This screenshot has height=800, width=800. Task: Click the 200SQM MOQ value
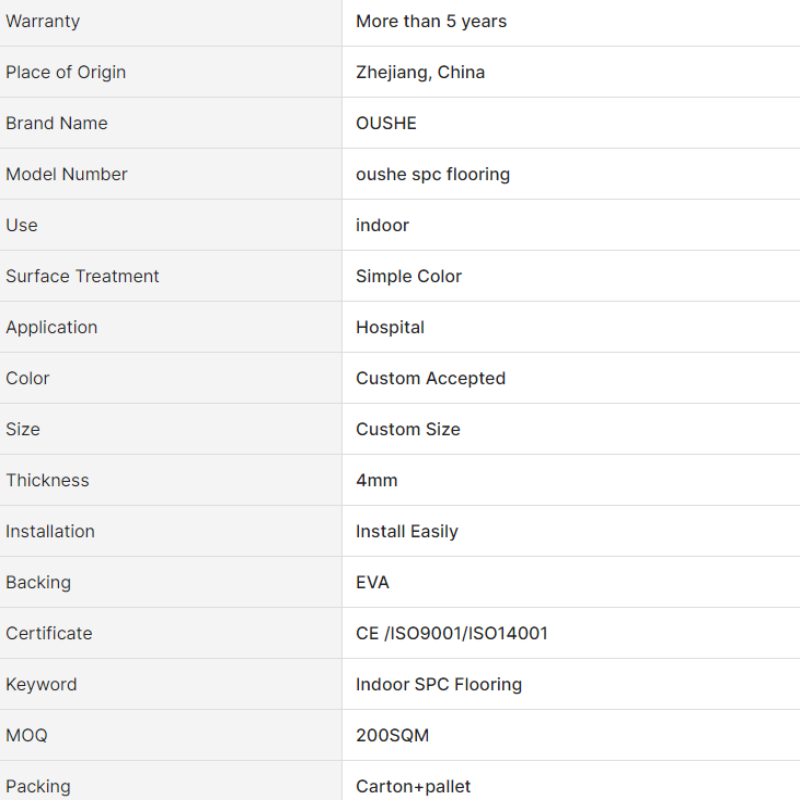(x=392, y=735)
